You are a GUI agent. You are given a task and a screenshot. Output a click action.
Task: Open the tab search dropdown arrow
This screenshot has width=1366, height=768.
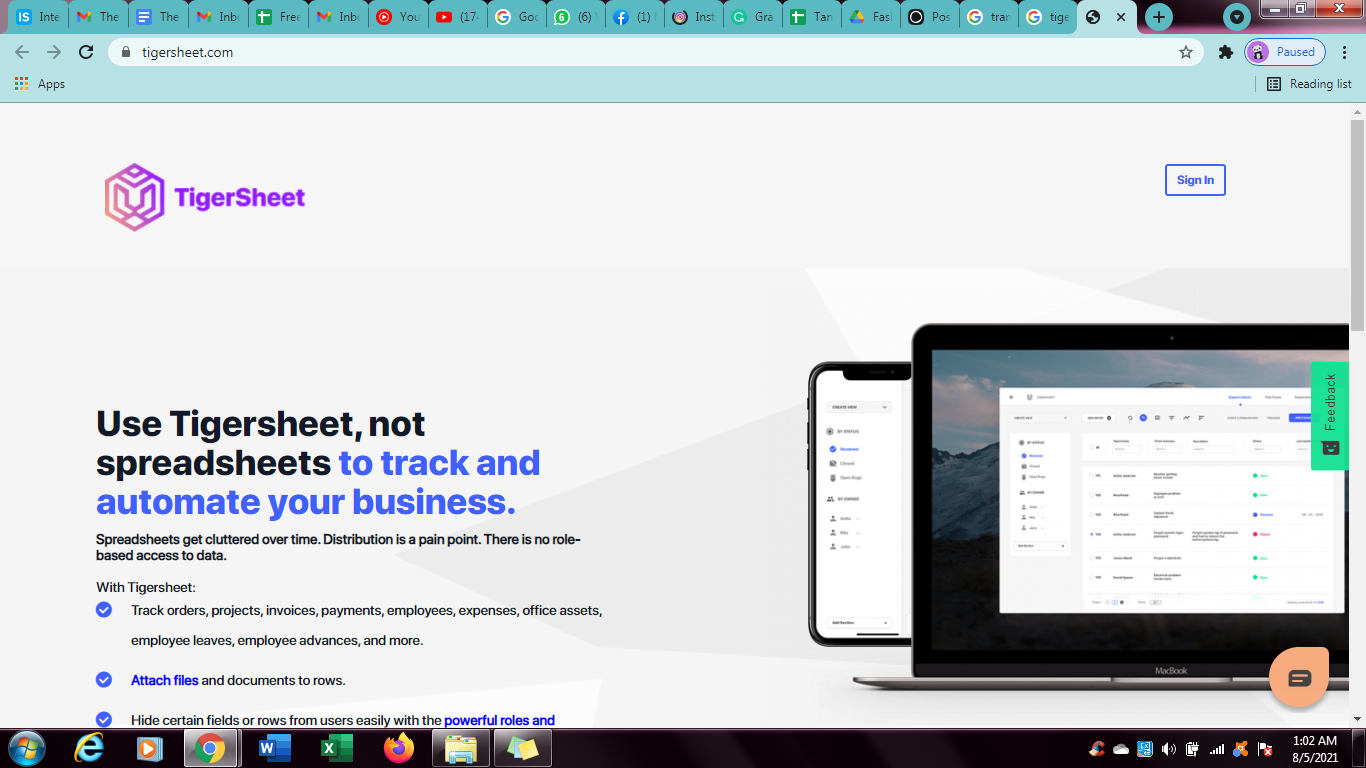pyautogui.click(x=1237, y=16)
